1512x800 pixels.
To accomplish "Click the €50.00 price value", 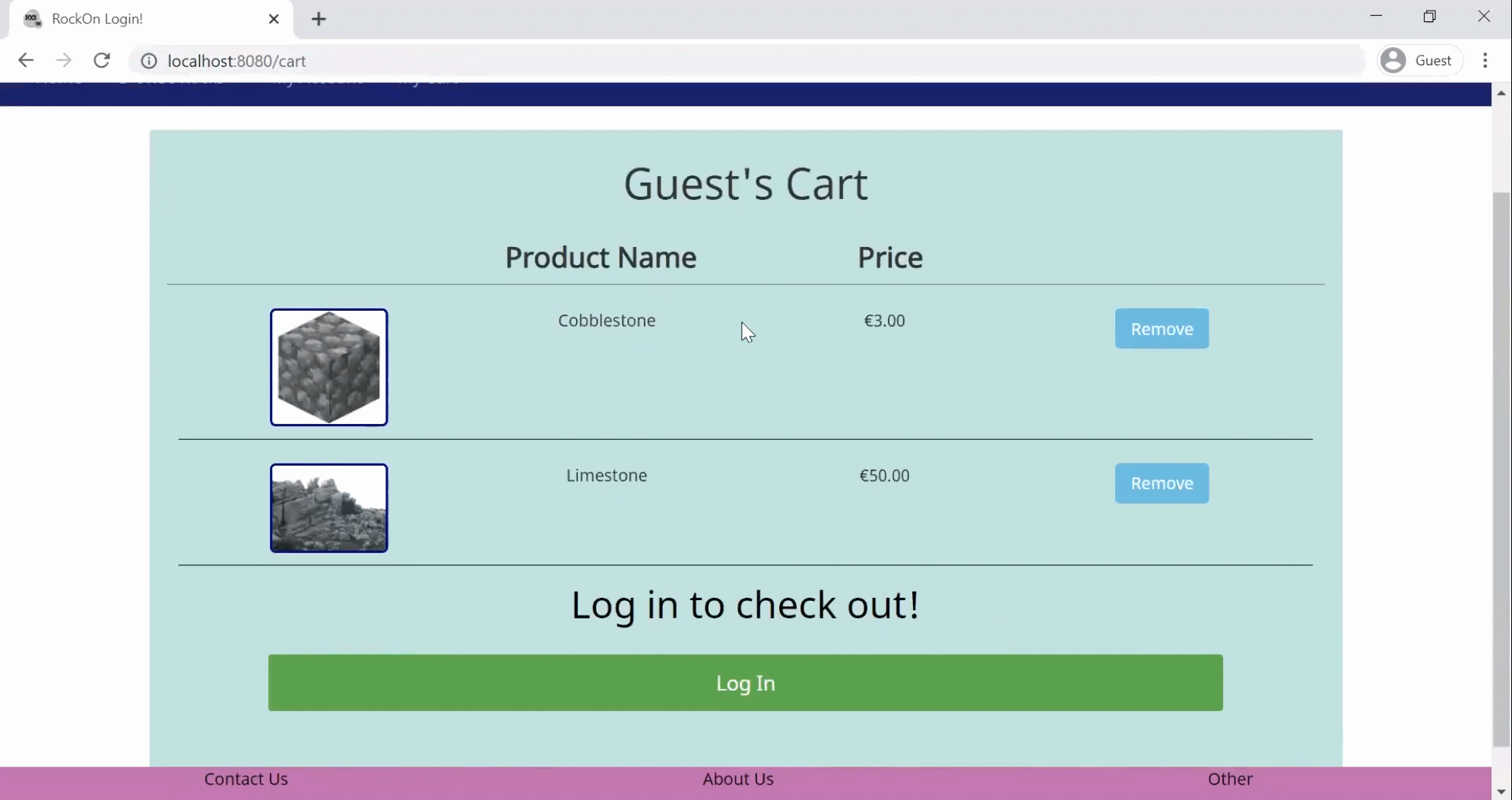I will (x=884, y=476).
